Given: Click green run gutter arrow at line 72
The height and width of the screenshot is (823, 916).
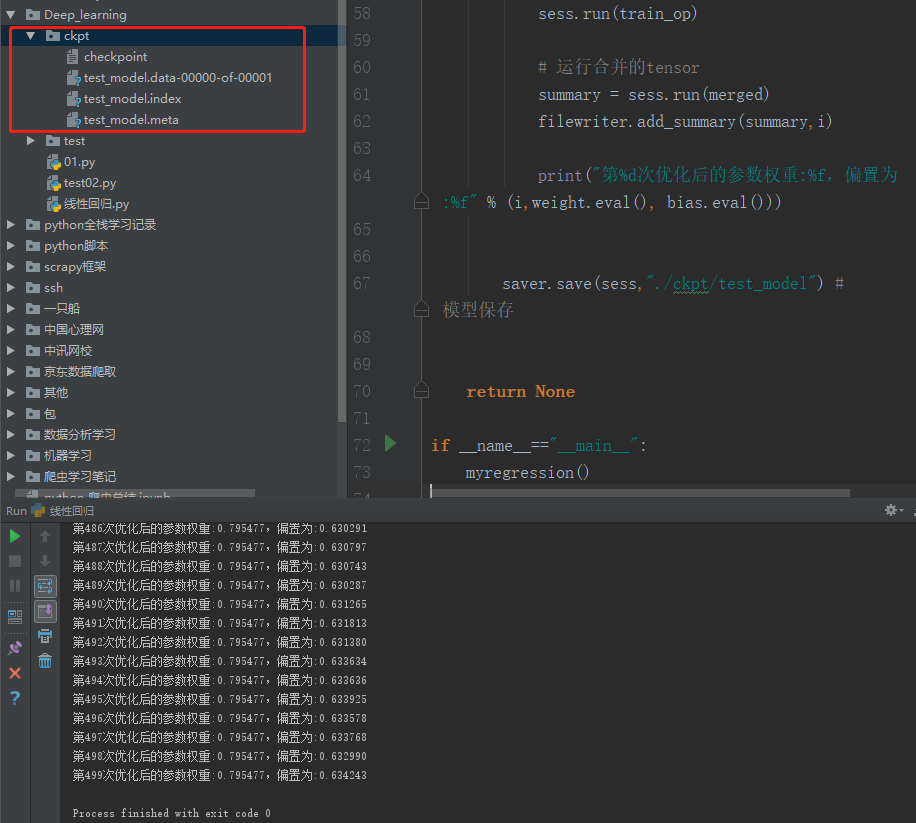Looking at the screenshot, I should tap(391, 443).
